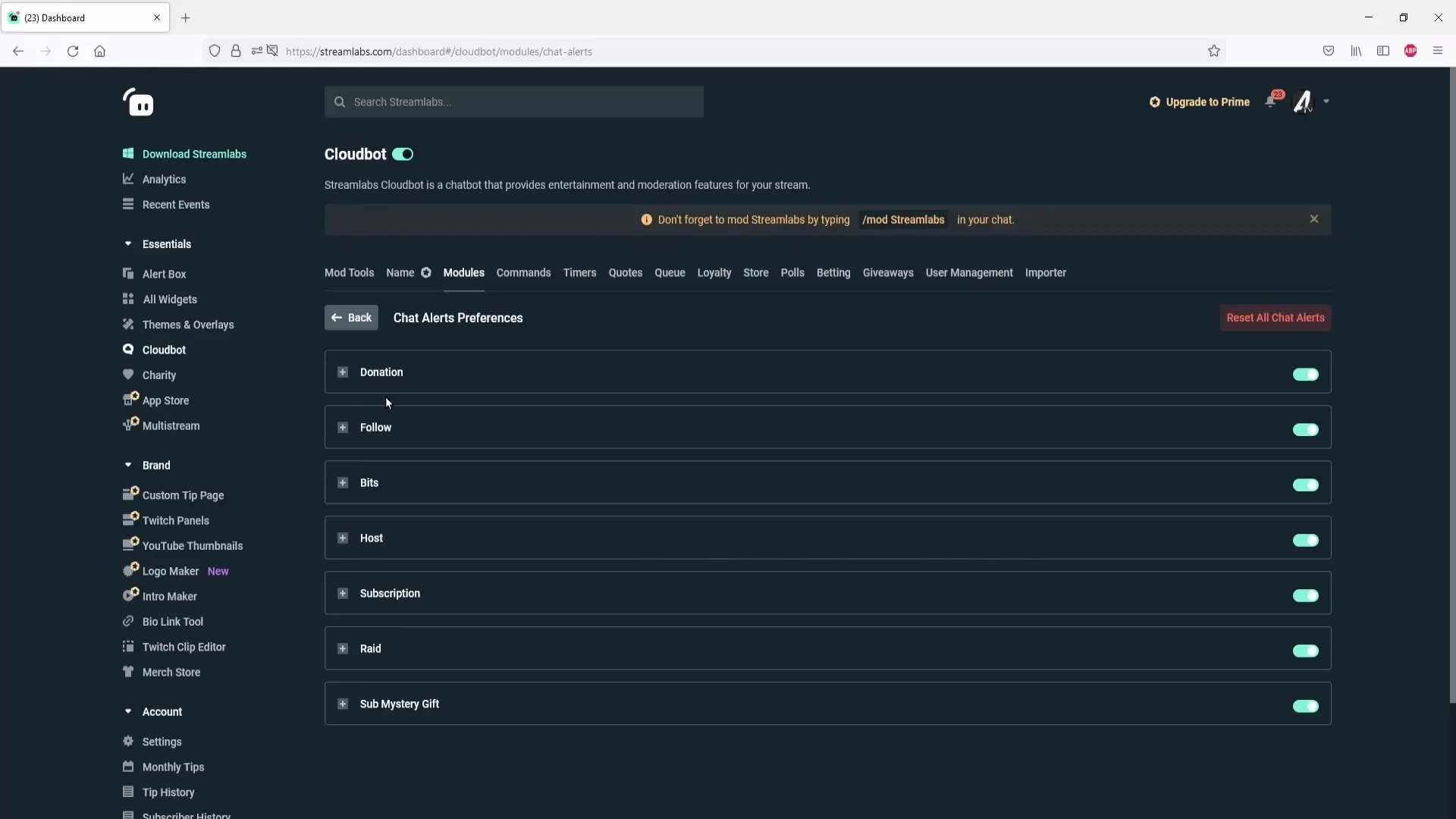Disable the Raid chat alert toggle
1456x819 pixels.
(x=1306, y=651)
